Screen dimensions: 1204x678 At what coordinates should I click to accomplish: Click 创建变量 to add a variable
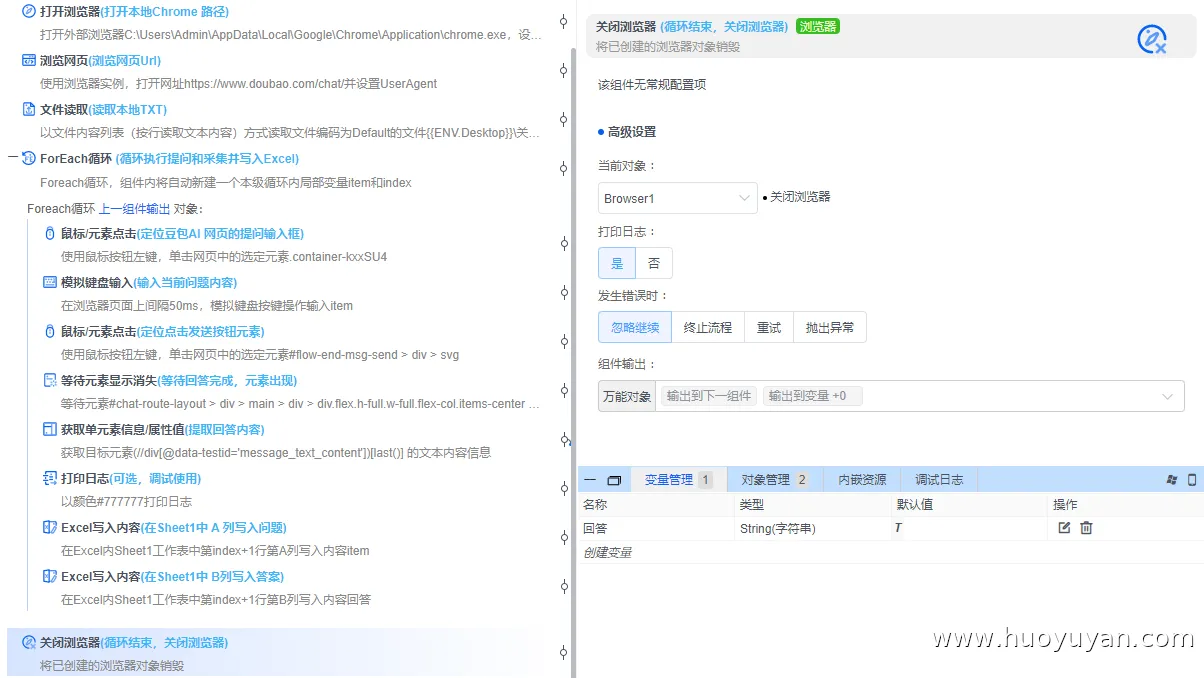pyautogui.click(x=607, y=552)
